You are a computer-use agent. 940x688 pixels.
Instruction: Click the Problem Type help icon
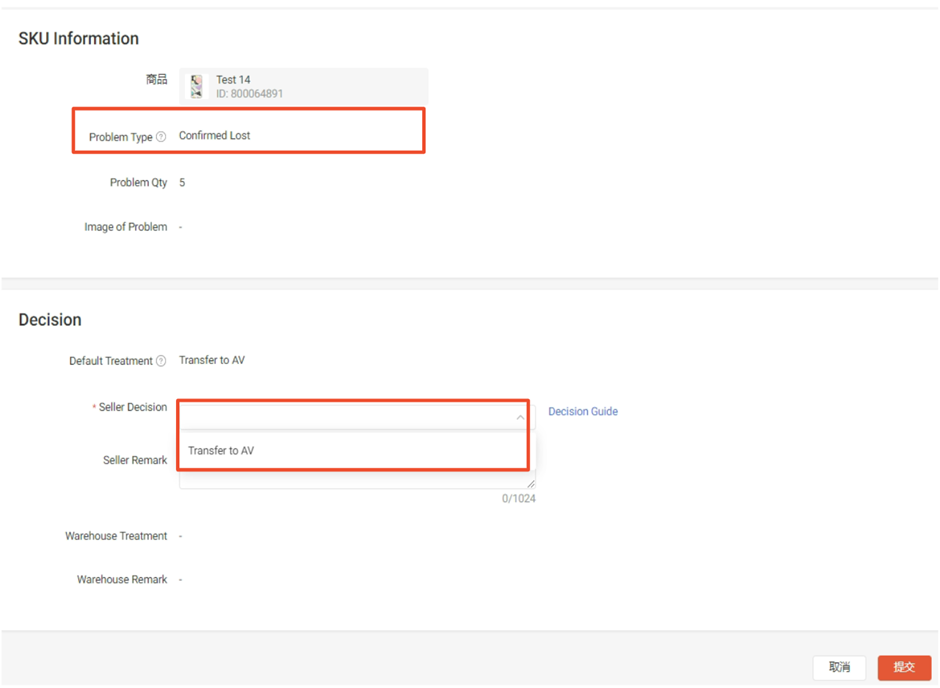pyautogui.click(x=161, y=137)
